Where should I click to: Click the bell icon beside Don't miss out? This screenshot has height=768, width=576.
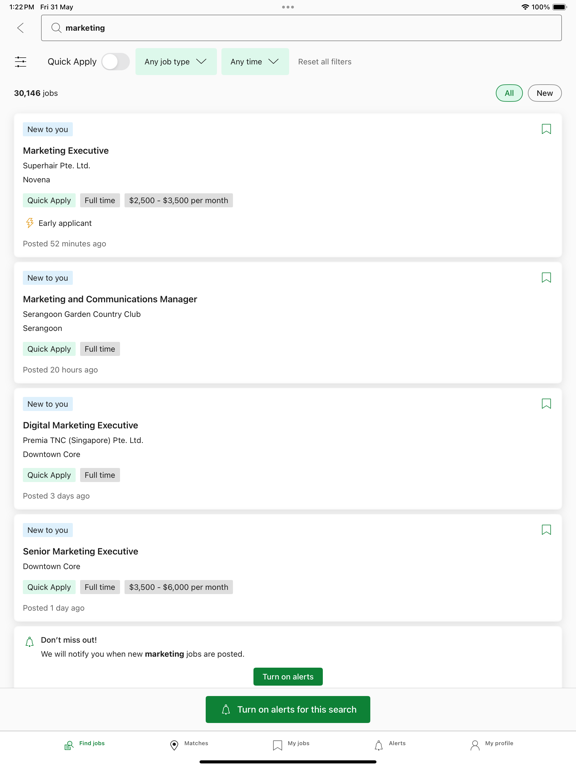(x=29, y=642)
